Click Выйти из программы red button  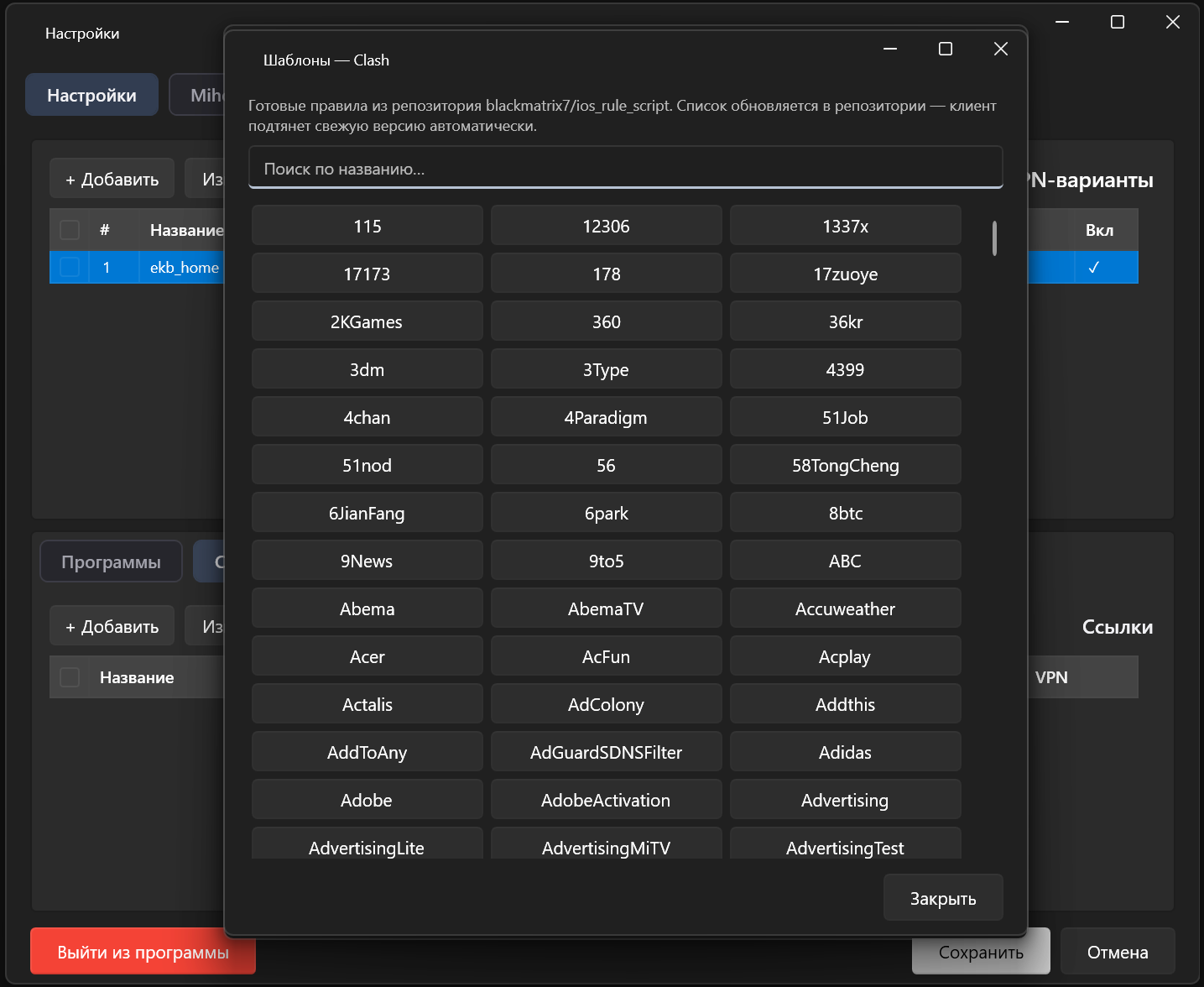click(143, 952)
